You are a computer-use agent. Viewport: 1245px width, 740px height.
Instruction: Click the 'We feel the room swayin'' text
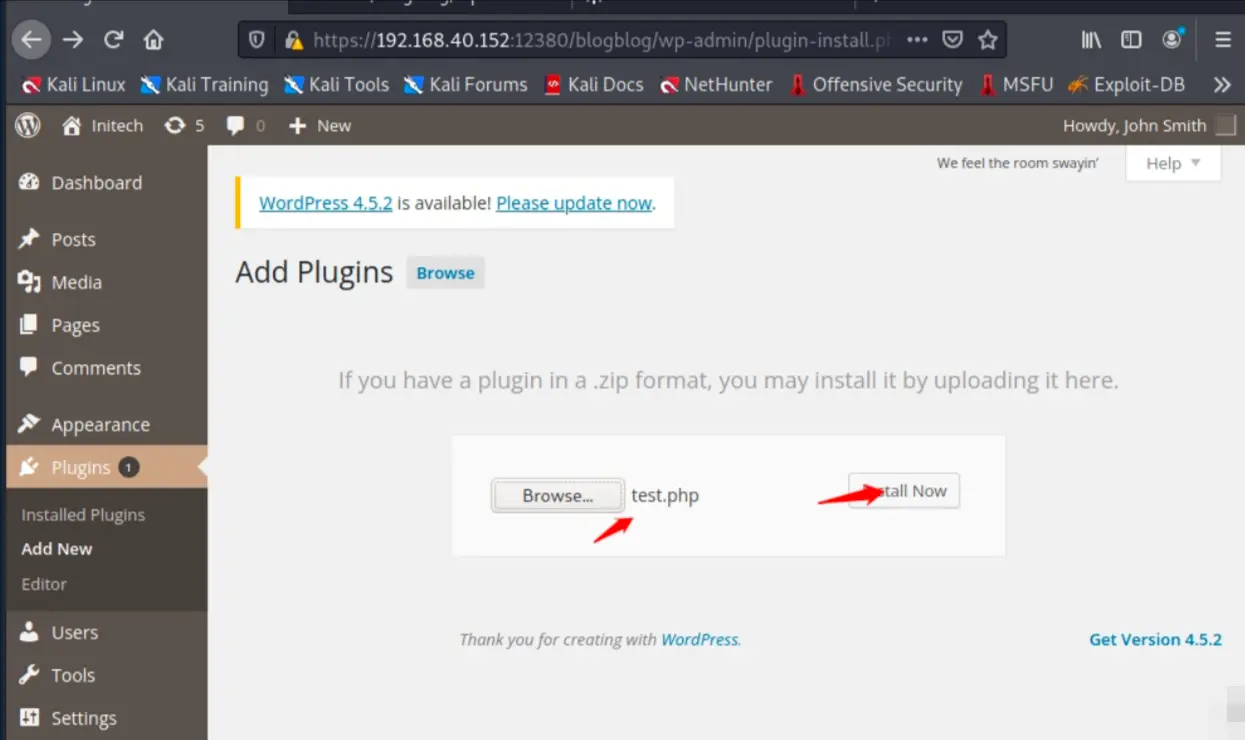1017,163
